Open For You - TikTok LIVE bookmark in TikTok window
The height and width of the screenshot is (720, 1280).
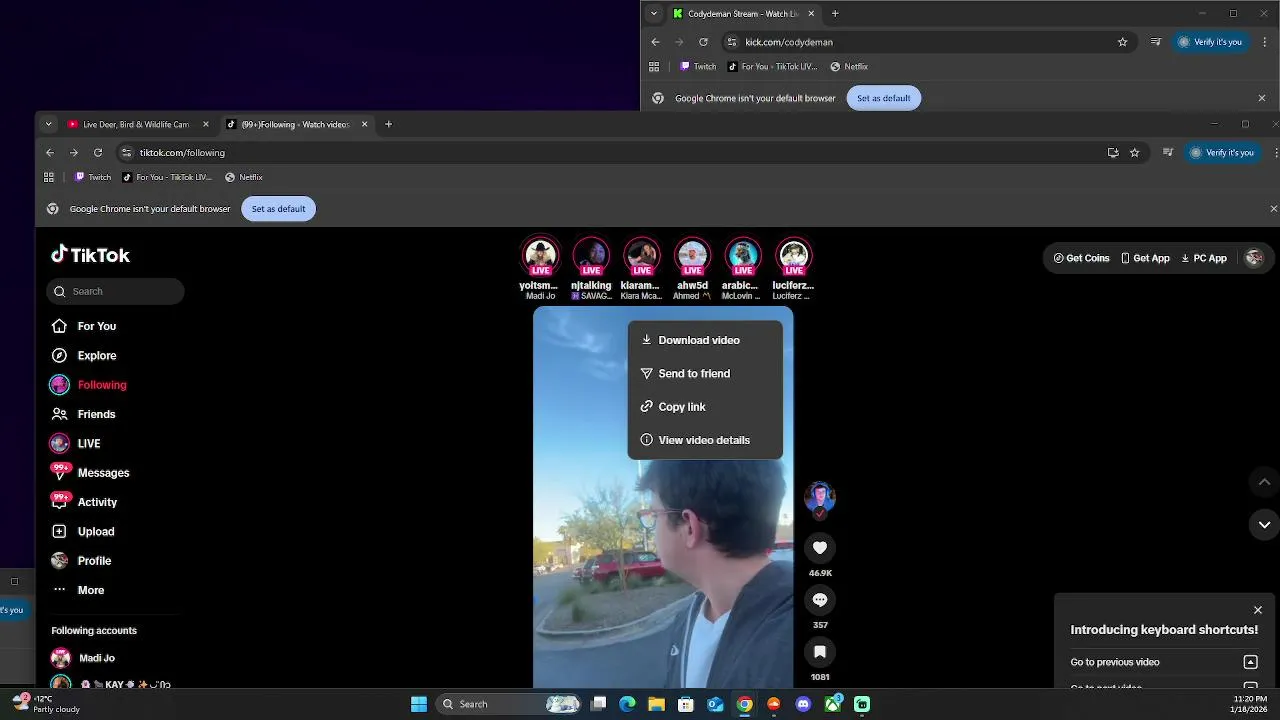(x=167, y=177)
